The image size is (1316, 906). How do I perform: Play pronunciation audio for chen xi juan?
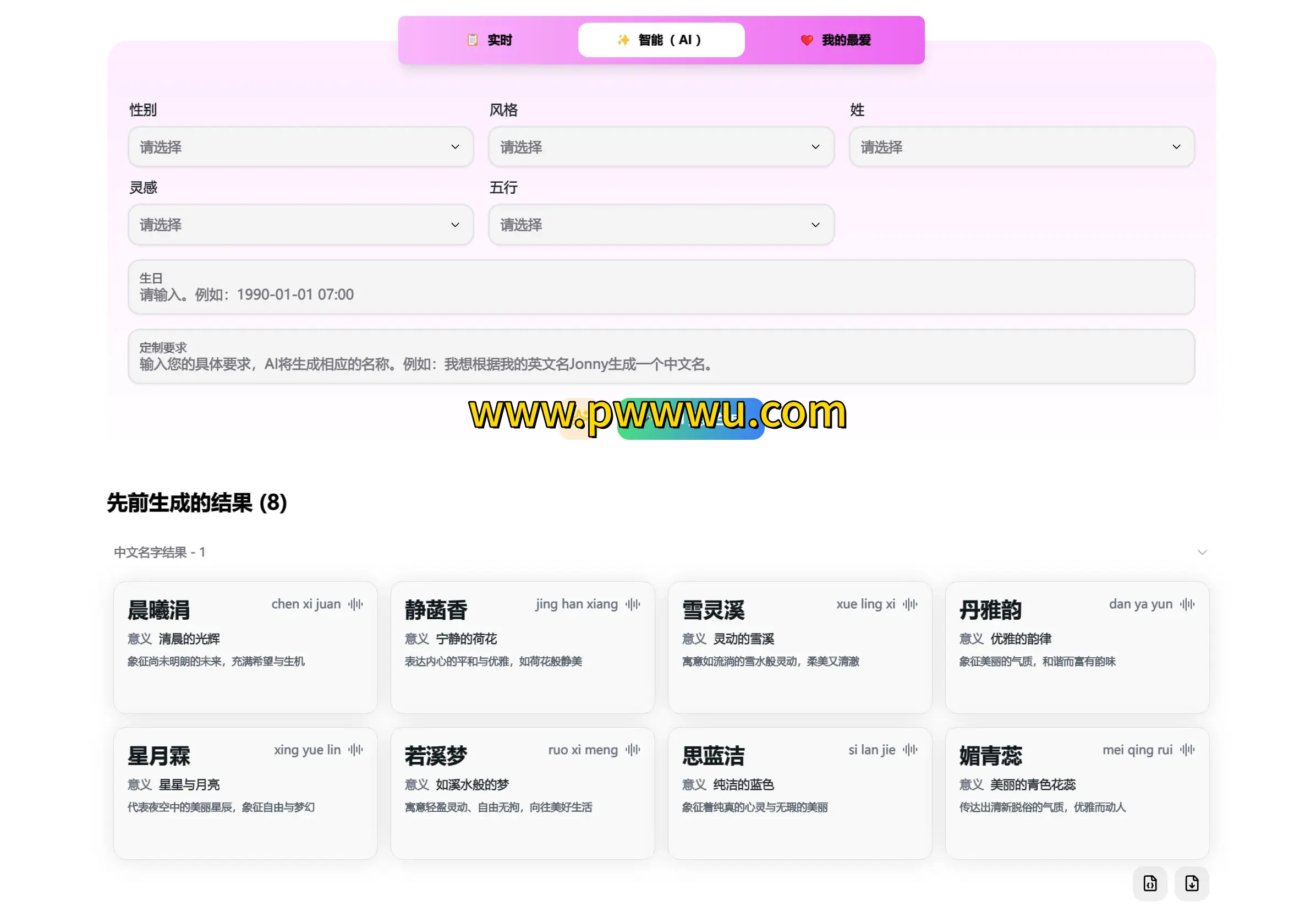coord(355,604)
